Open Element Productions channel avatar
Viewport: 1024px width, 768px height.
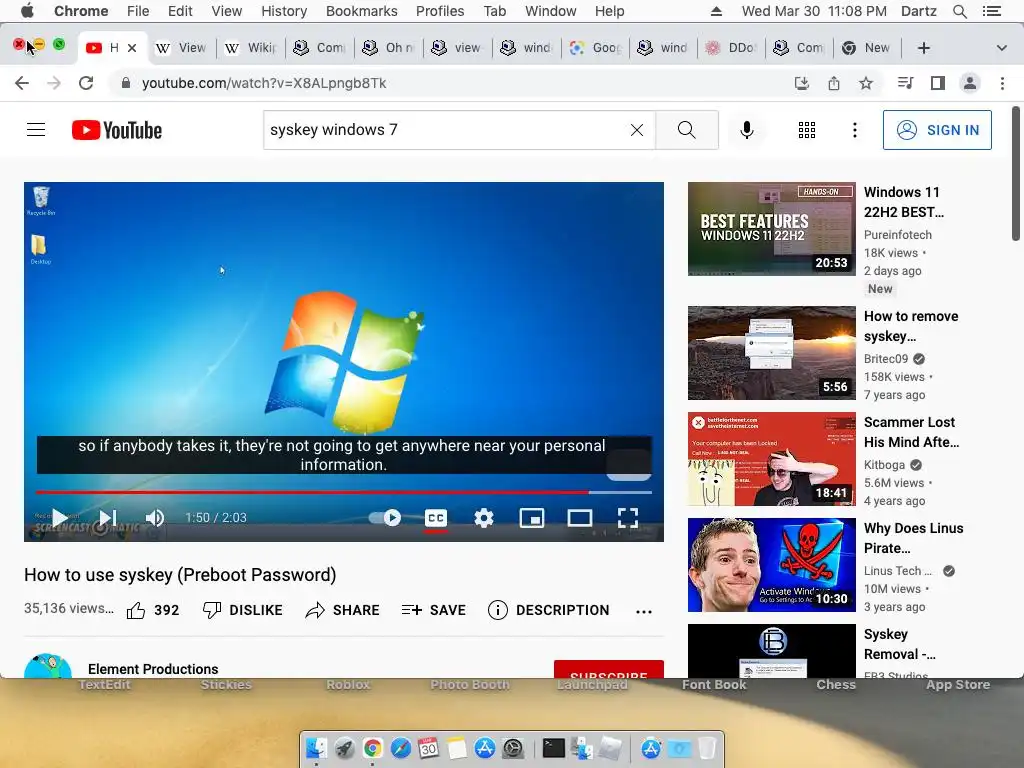[48, 666]
